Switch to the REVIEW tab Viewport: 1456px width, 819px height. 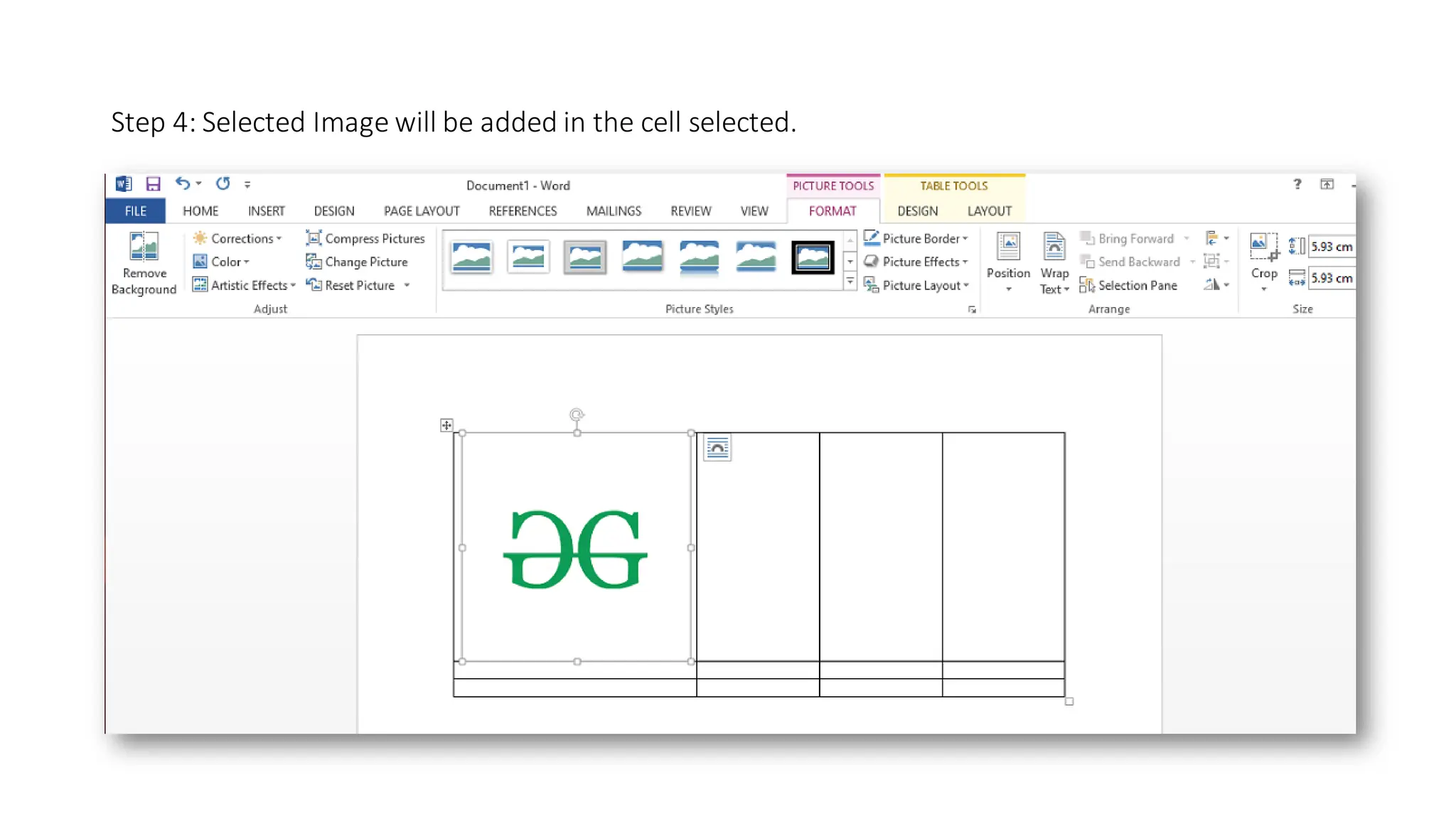(x=690, y=211)
